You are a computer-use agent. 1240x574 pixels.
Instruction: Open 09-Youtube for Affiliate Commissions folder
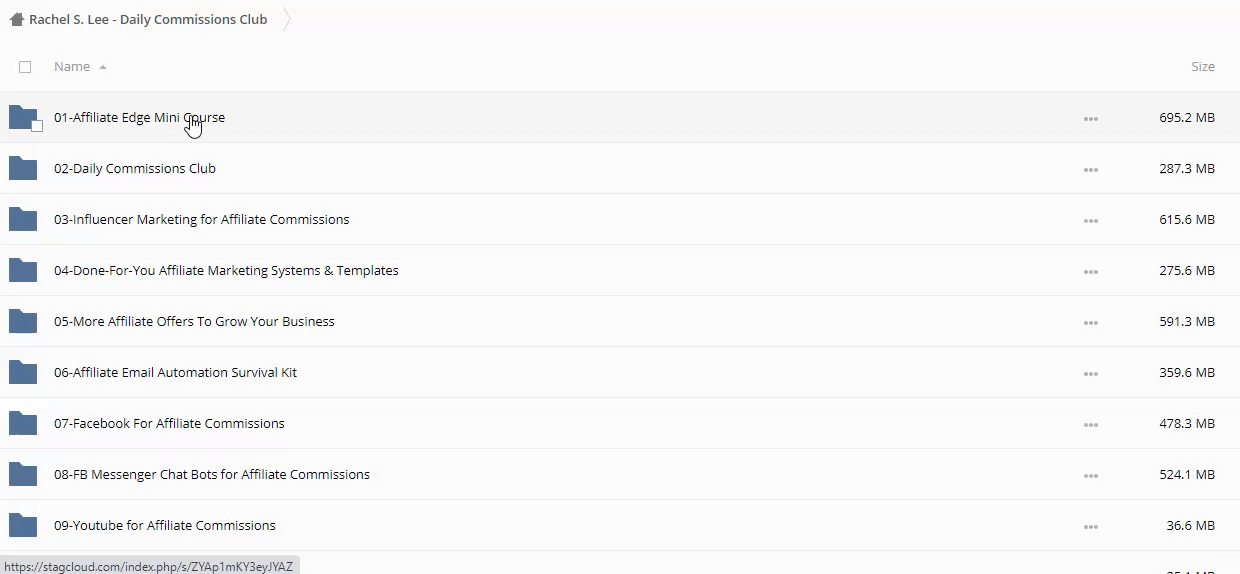coord(164,525)
